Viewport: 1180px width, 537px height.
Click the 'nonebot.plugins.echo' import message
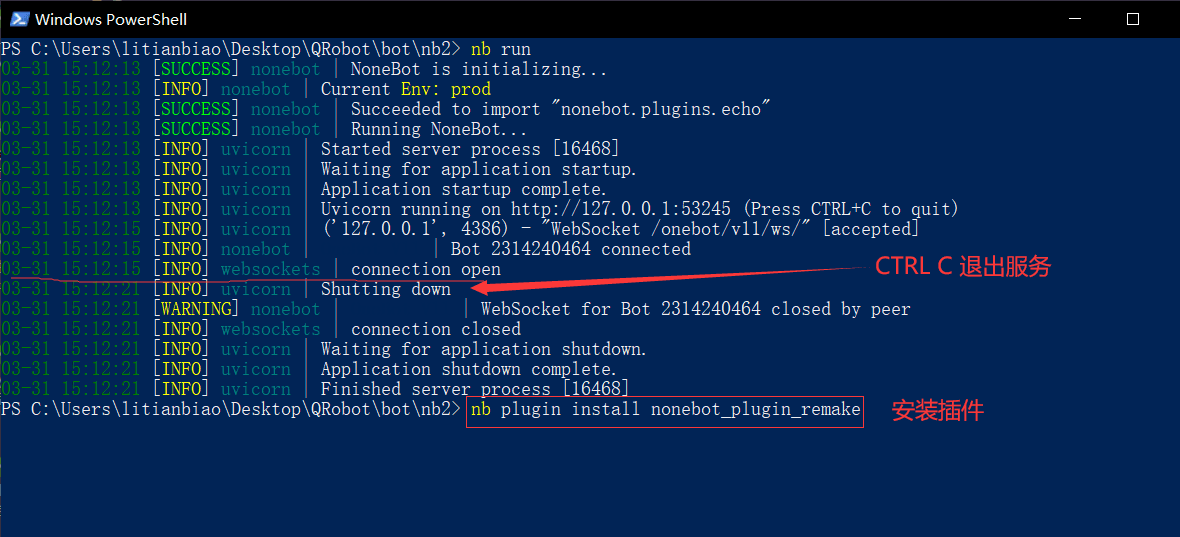click(x=561, y=110)
